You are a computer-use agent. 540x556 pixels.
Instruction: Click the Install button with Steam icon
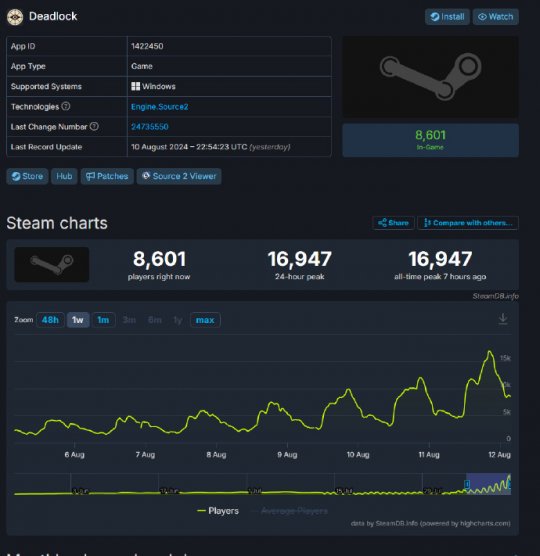(447, 17)
